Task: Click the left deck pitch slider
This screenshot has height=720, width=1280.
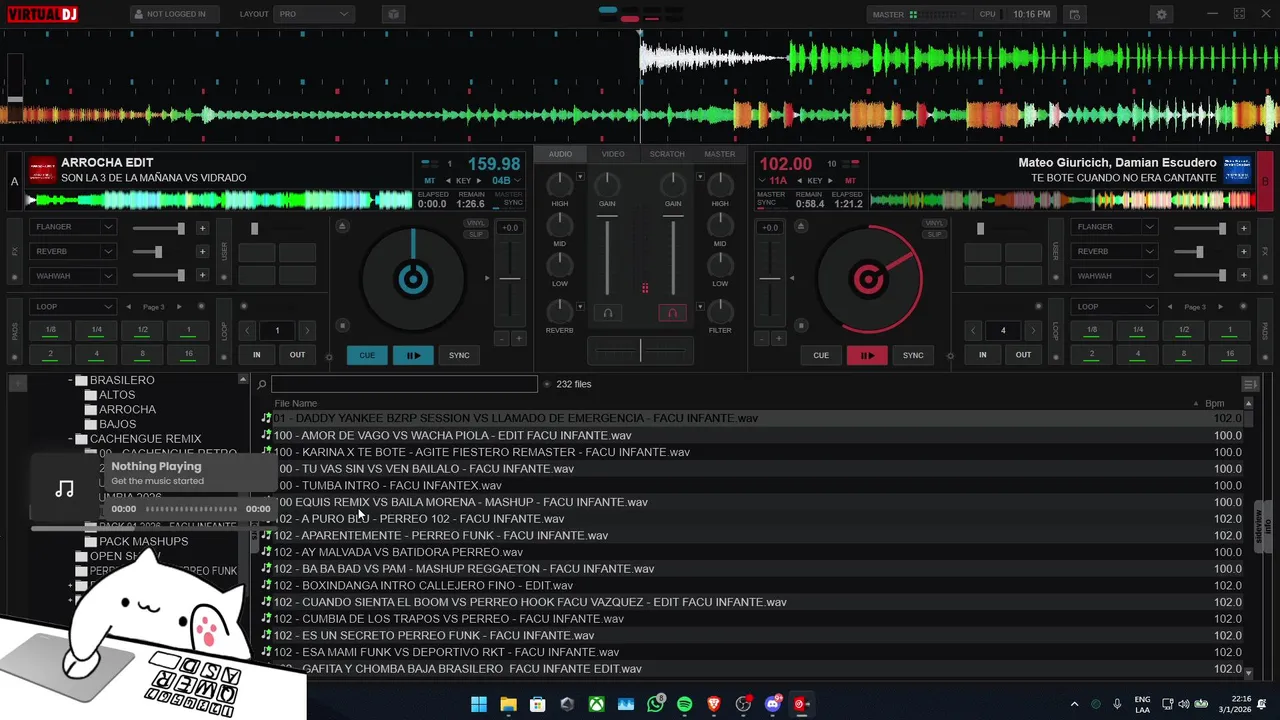Action: pyautogui.click(x=510, y=279)
